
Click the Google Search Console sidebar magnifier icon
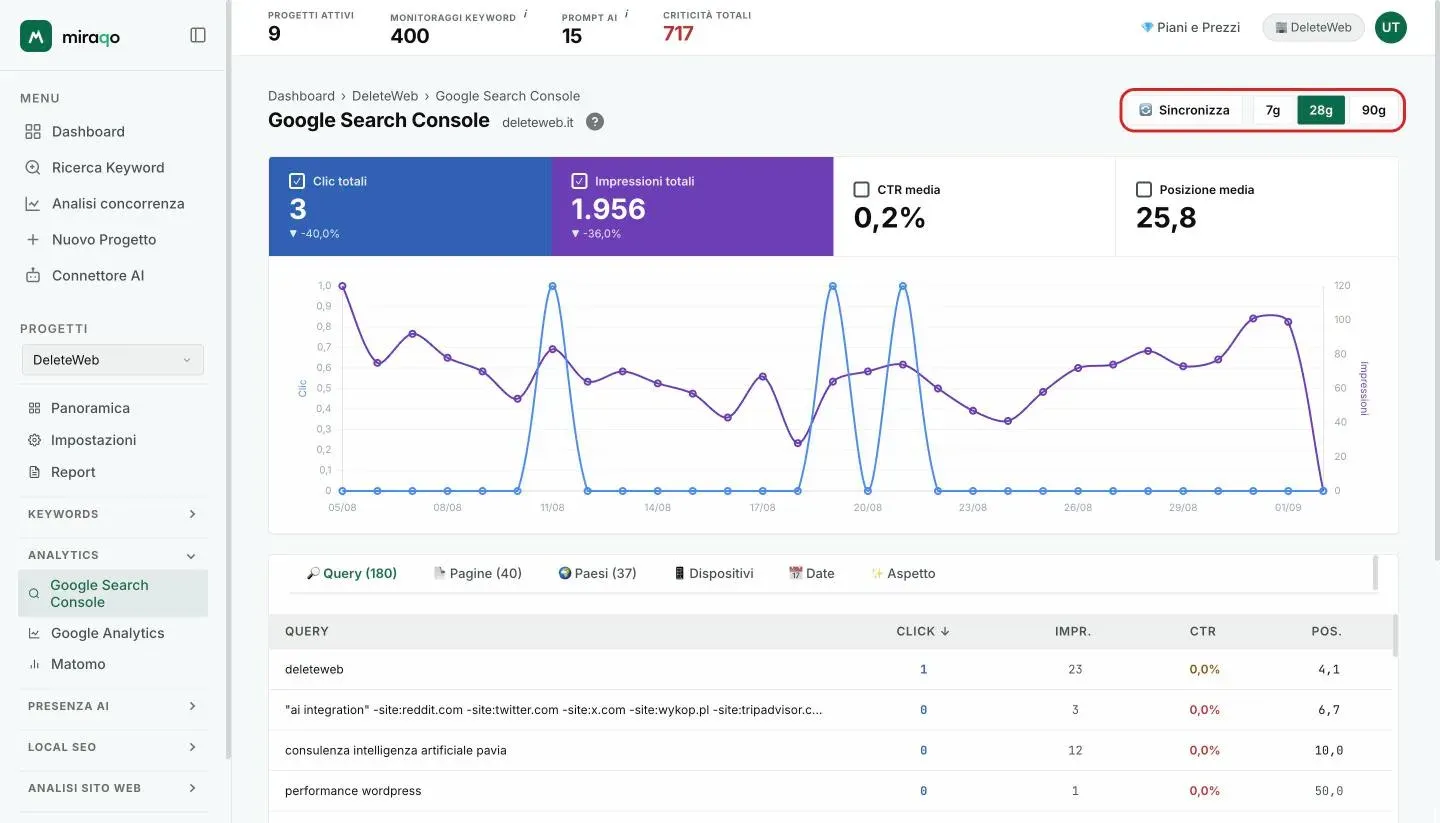point(34,594)
